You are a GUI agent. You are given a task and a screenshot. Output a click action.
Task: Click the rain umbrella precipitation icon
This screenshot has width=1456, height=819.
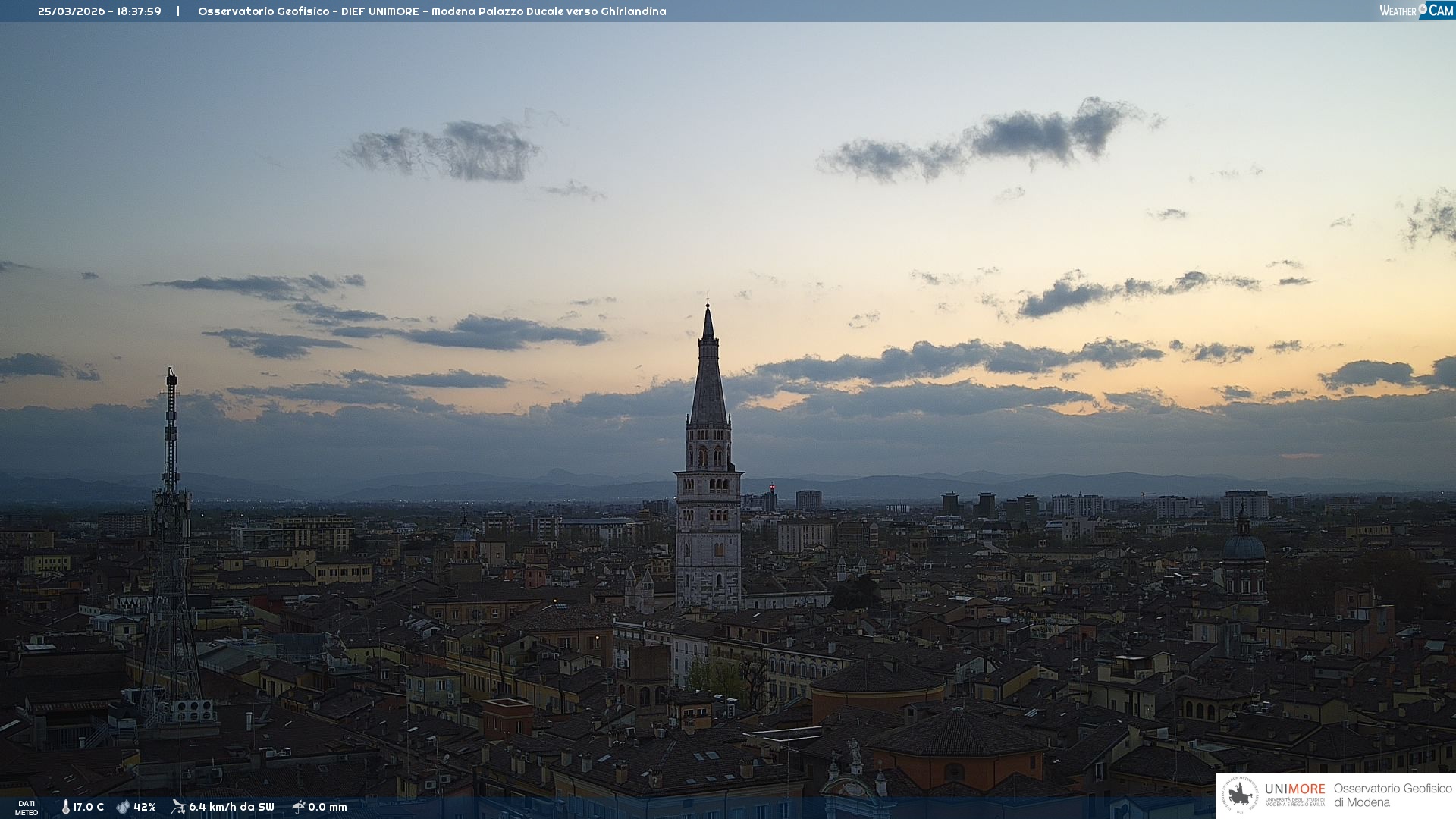tap(299, 807)
